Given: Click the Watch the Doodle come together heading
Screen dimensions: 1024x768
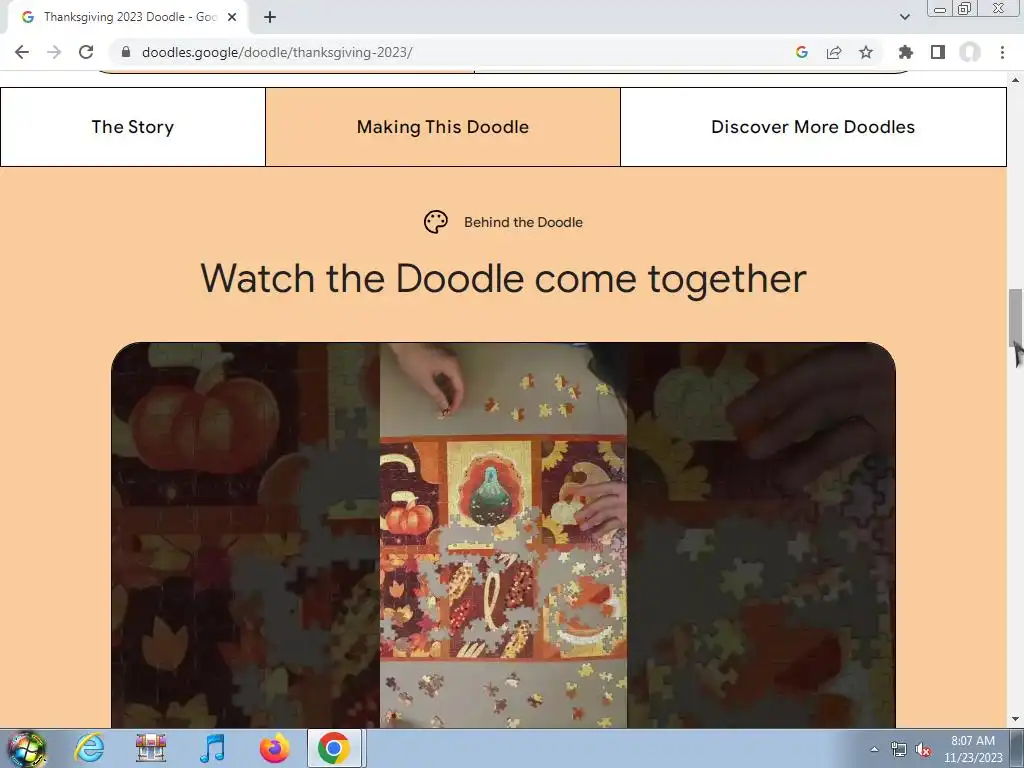Looking at the screenshot, I should (504, 279).
